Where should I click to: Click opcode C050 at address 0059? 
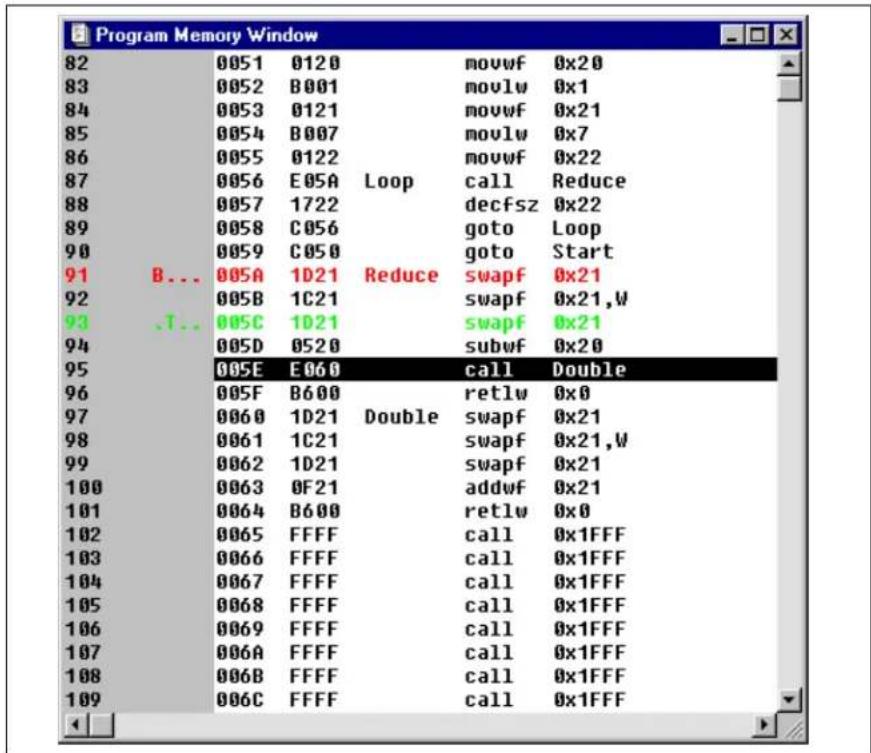(x=314, y=252)
